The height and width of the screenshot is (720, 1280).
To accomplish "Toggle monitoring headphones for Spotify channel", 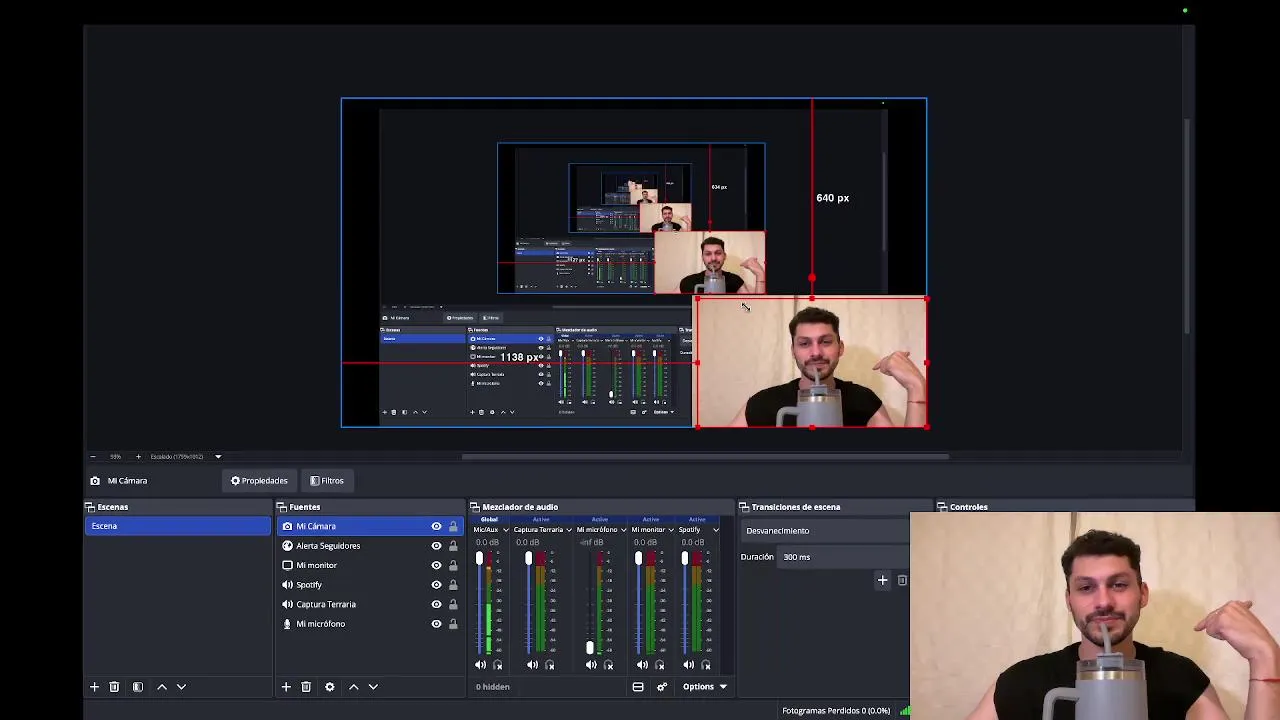I will pyautogui.click(x=706, y=665).
